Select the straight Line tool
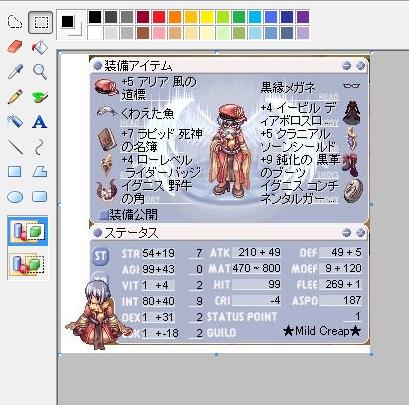409x405 pixels. point(15,147)
